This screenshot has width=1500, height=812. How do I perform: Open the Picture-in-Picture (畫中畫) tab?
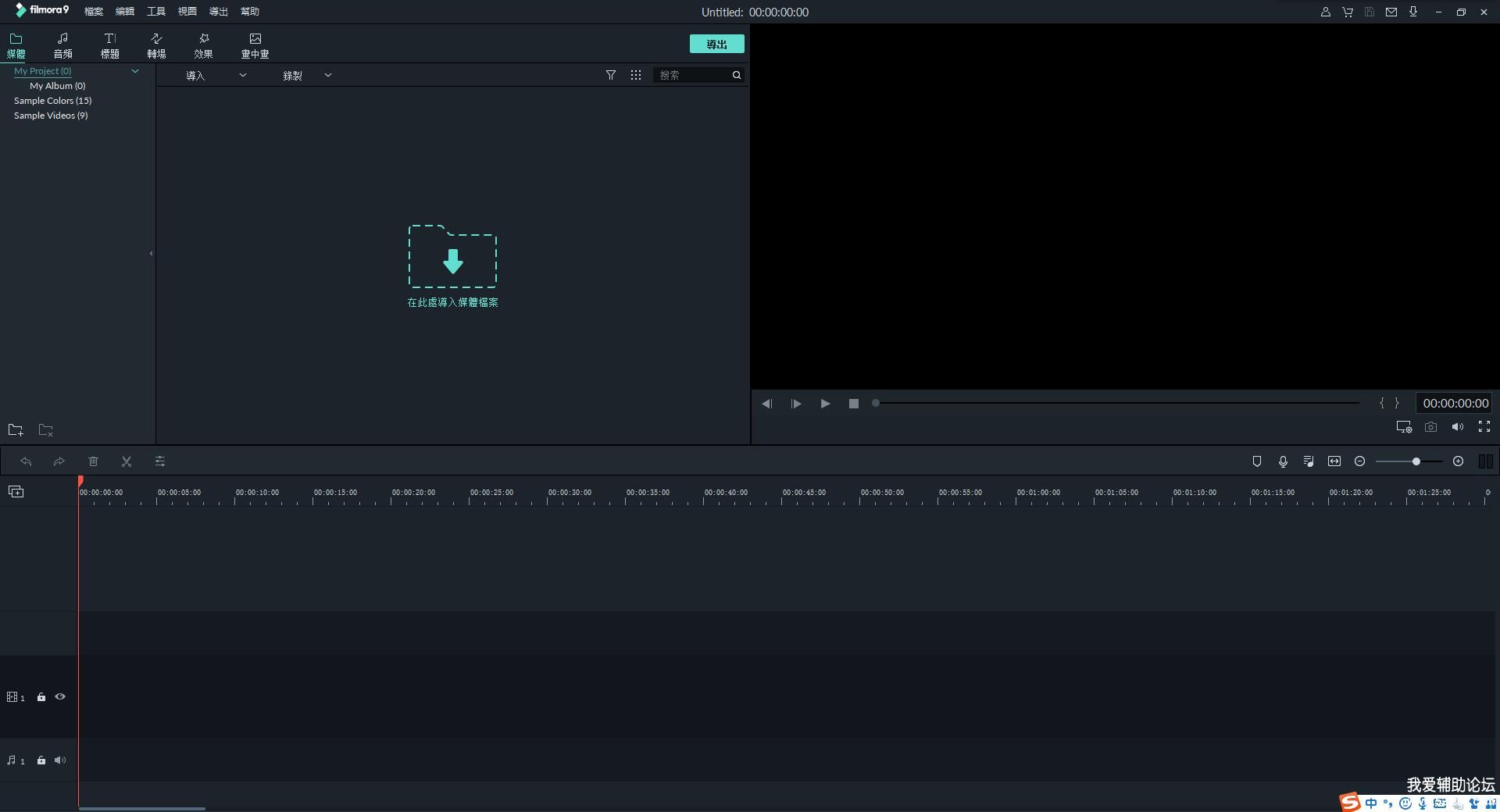[x=255, y=46]
